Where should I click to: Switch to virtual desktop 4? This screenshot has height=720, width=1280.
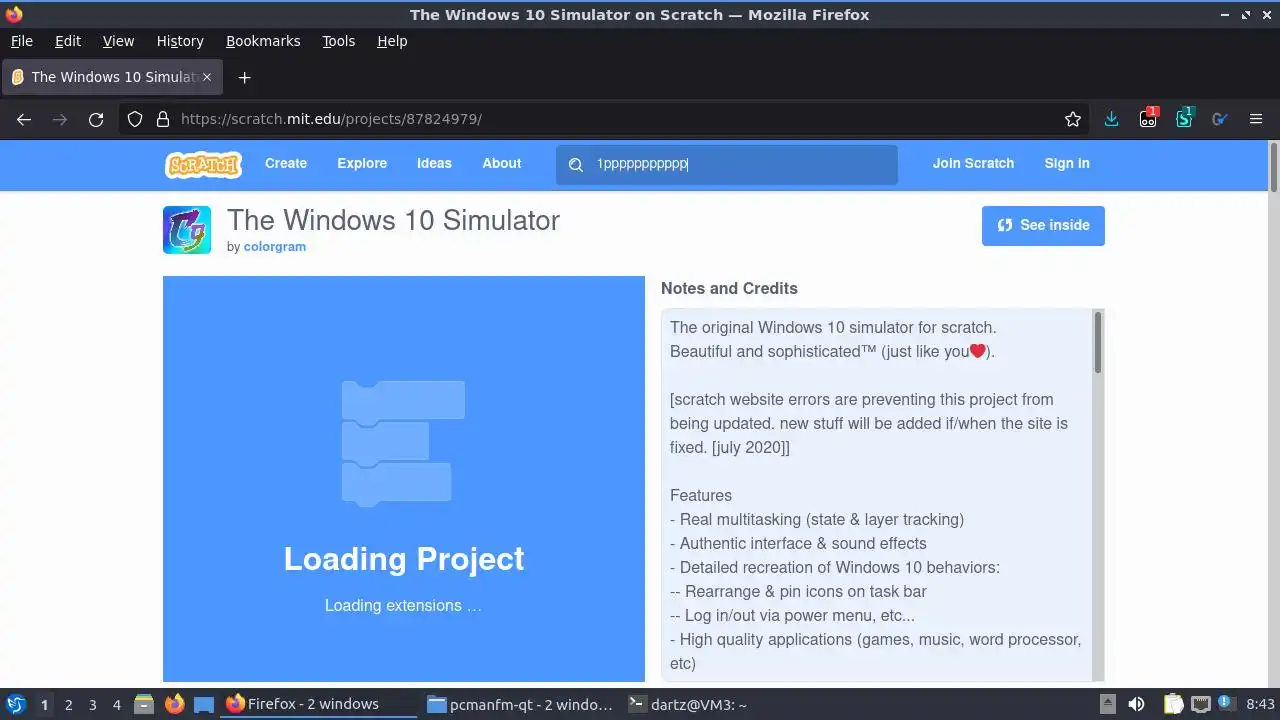click(117, 704)
